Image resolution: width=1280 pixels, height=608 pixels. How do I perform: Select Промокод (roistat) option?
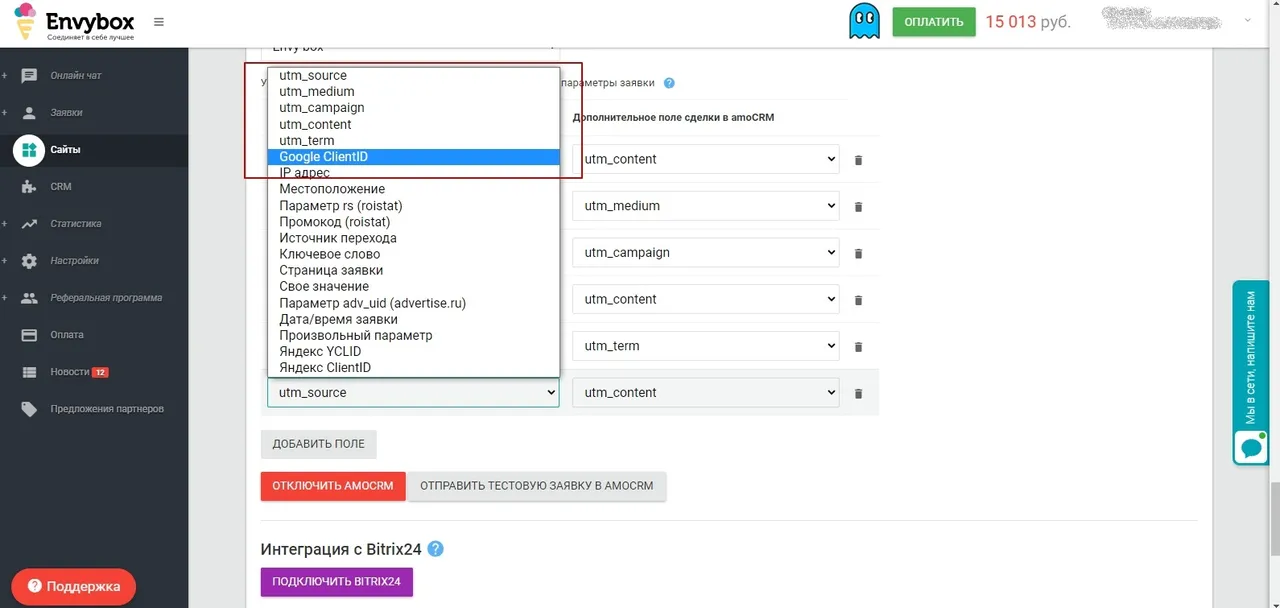(413, 222)
